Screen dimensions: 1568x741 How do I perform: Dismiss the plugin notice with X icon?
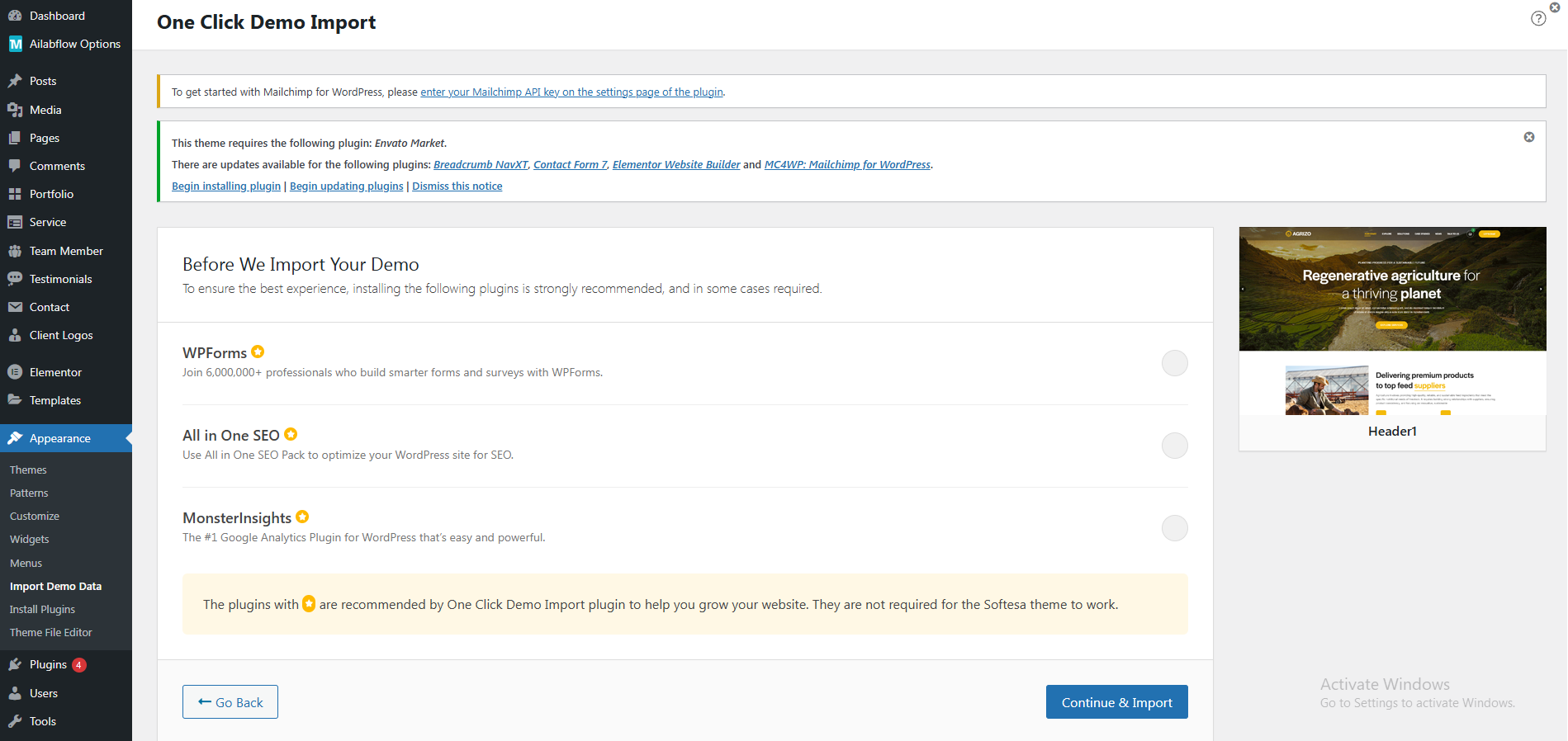[x=1529, y=137]
